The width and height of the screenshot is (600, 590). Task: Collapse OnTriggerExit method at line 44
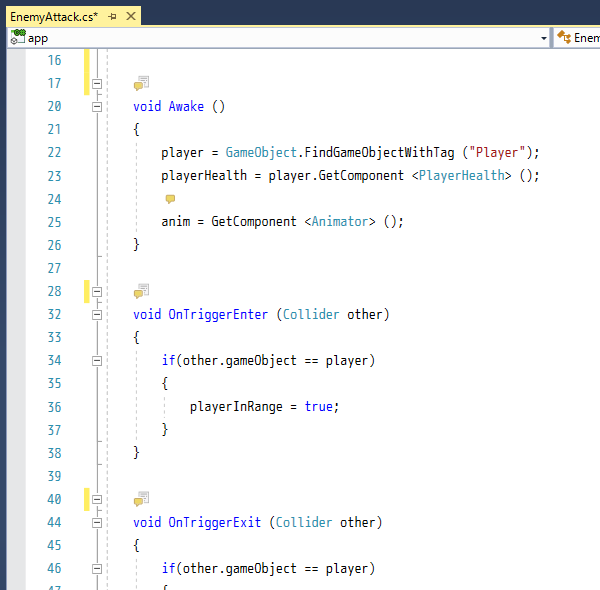pyautogui.click(x=97, y=523)
